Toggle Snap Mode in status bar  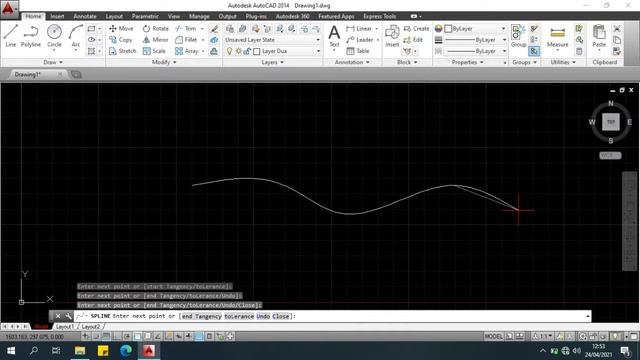96,336
